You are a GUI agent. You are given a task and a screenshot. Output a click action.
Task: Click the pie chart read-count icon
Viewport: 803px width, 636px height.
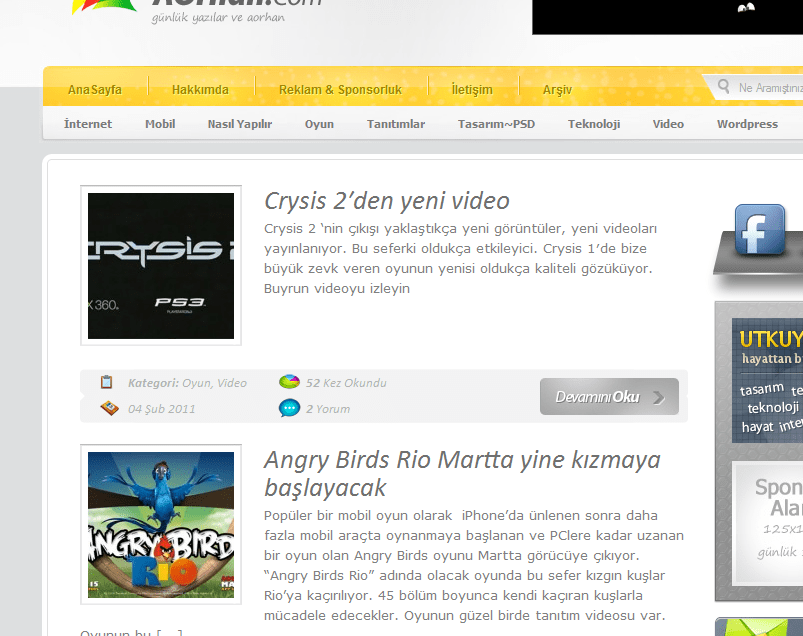[289, 381]
